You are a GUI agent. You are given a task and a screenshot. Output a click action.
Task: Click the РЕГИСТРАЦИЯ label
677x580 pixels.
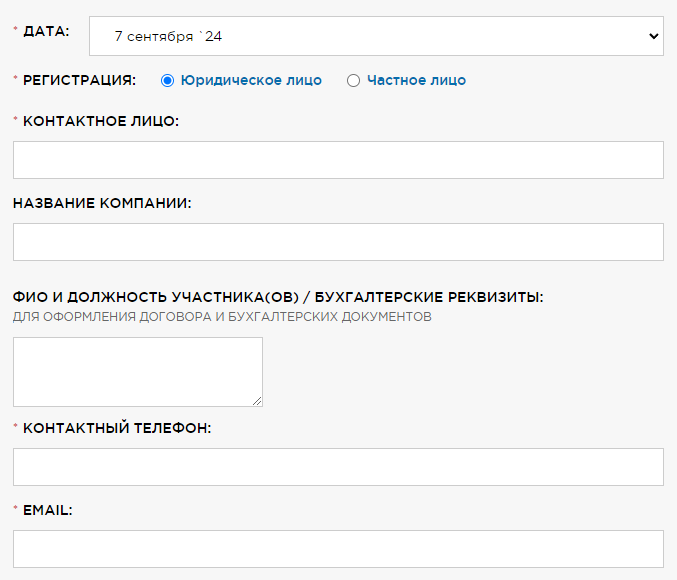coord(79,80)
